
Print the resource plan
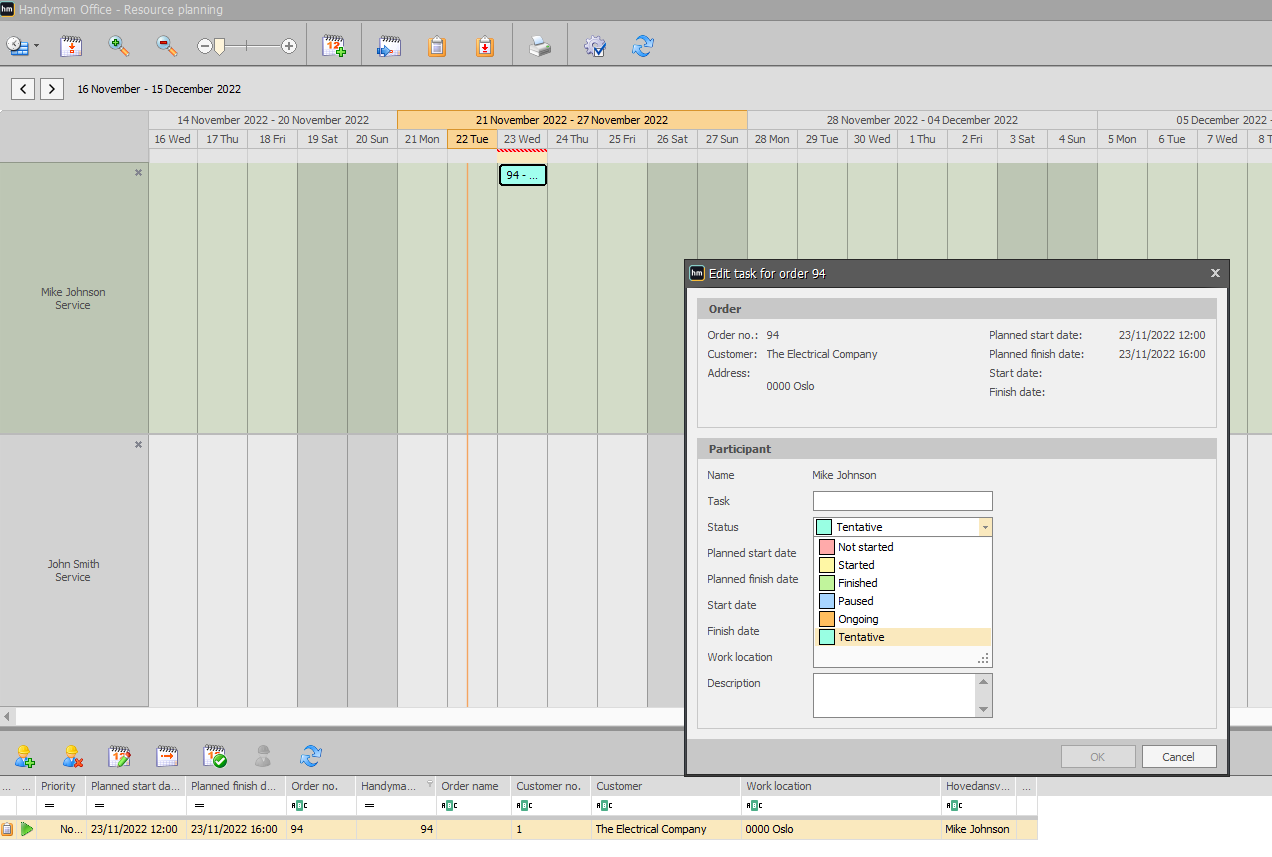540,46
